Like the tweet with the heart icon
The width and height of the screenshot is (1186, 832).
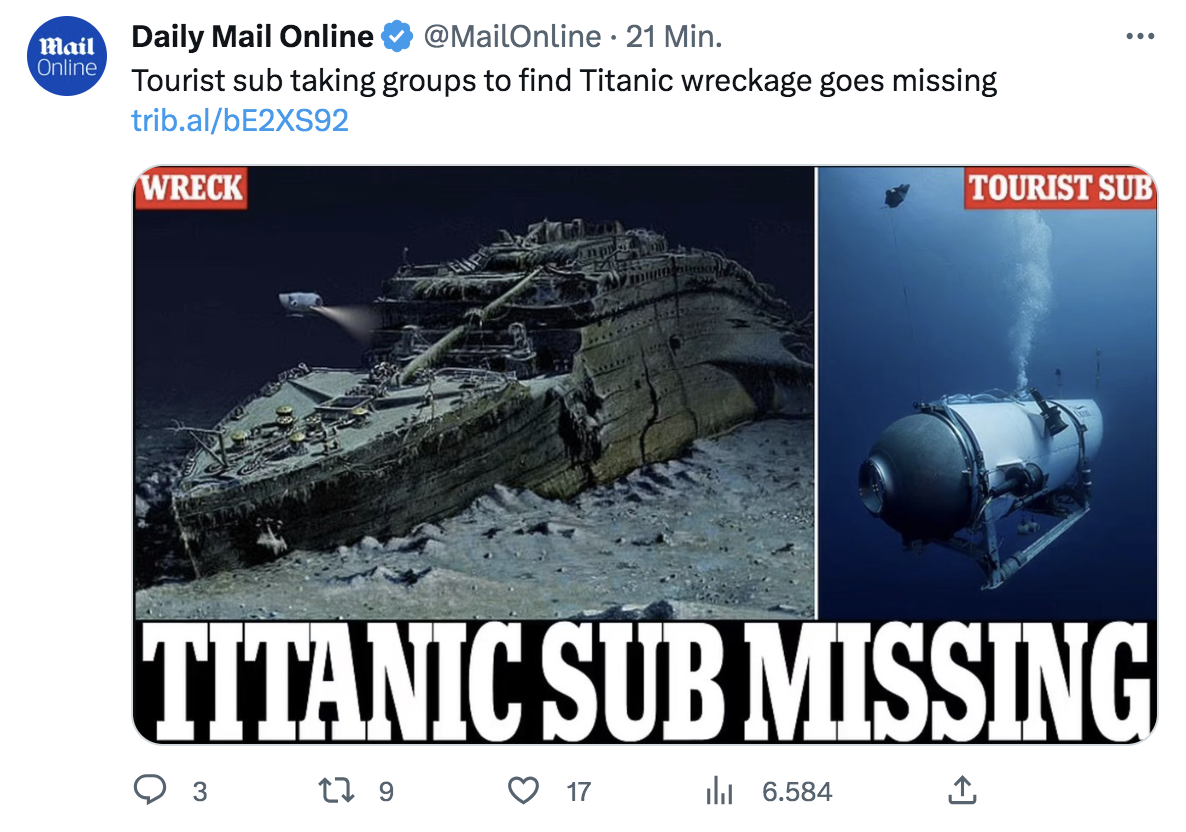pyautogui.click(x=523, y=792)
